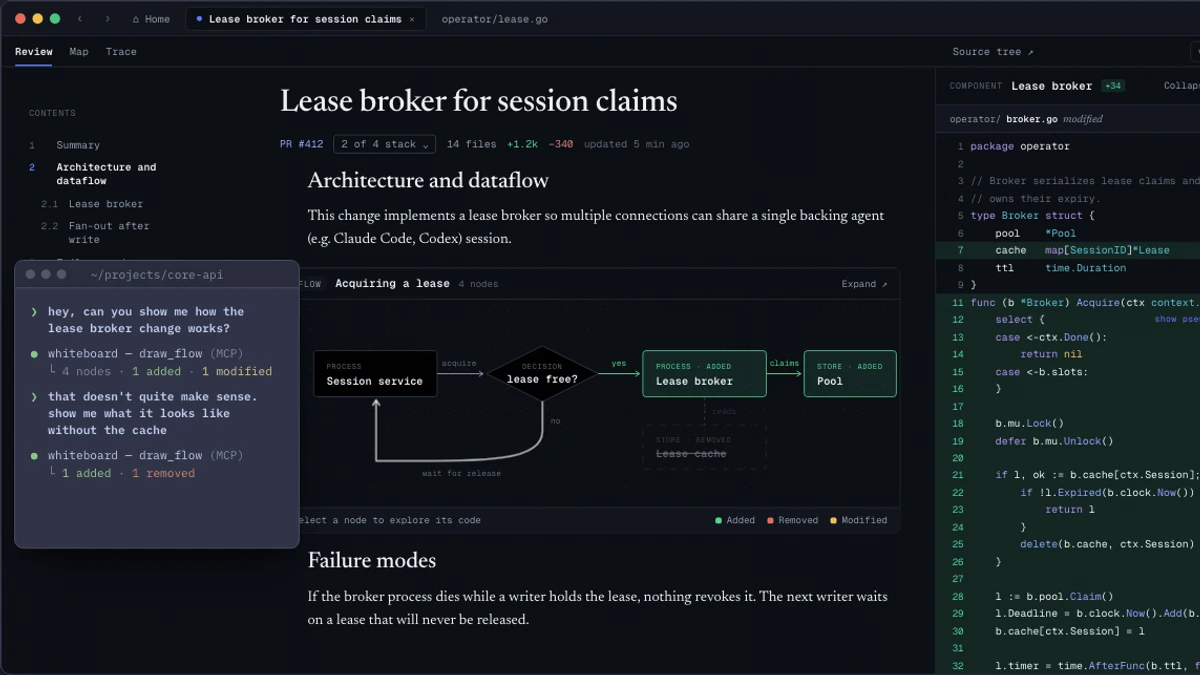Screen dimensions: 1200x675
Task: Switch to the Map tab
Action: pos(79,52)
